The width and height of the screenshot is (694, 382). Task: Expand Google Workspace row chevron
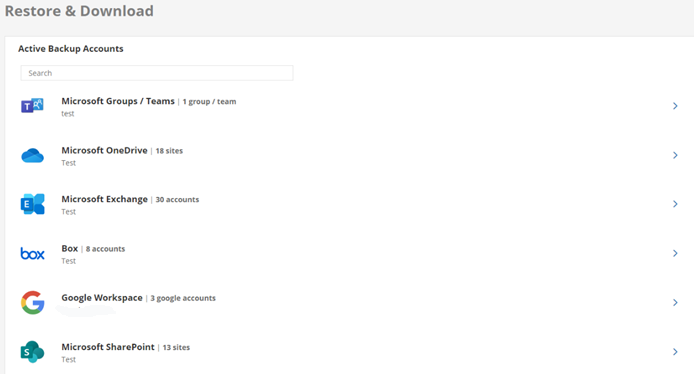coord(675,303)
